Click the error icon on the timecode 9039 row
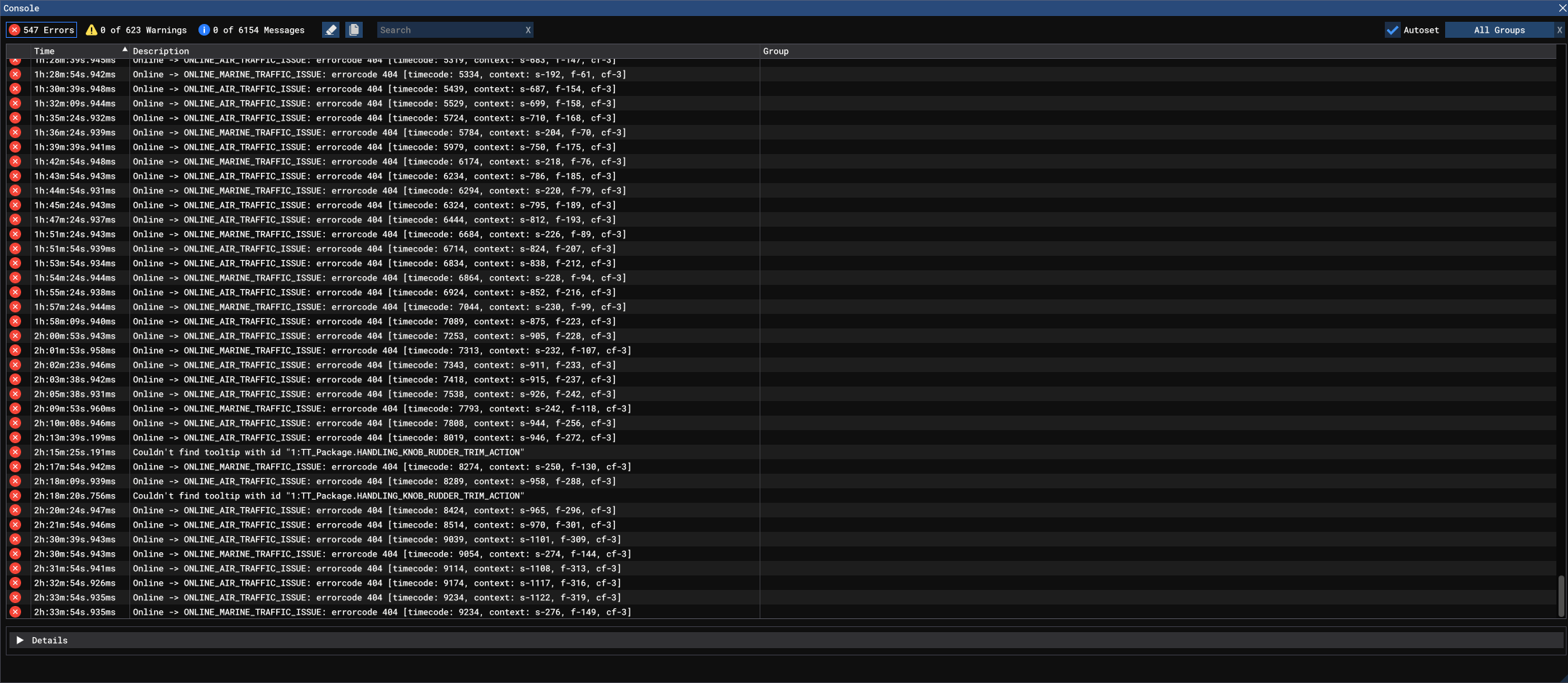 15,539
